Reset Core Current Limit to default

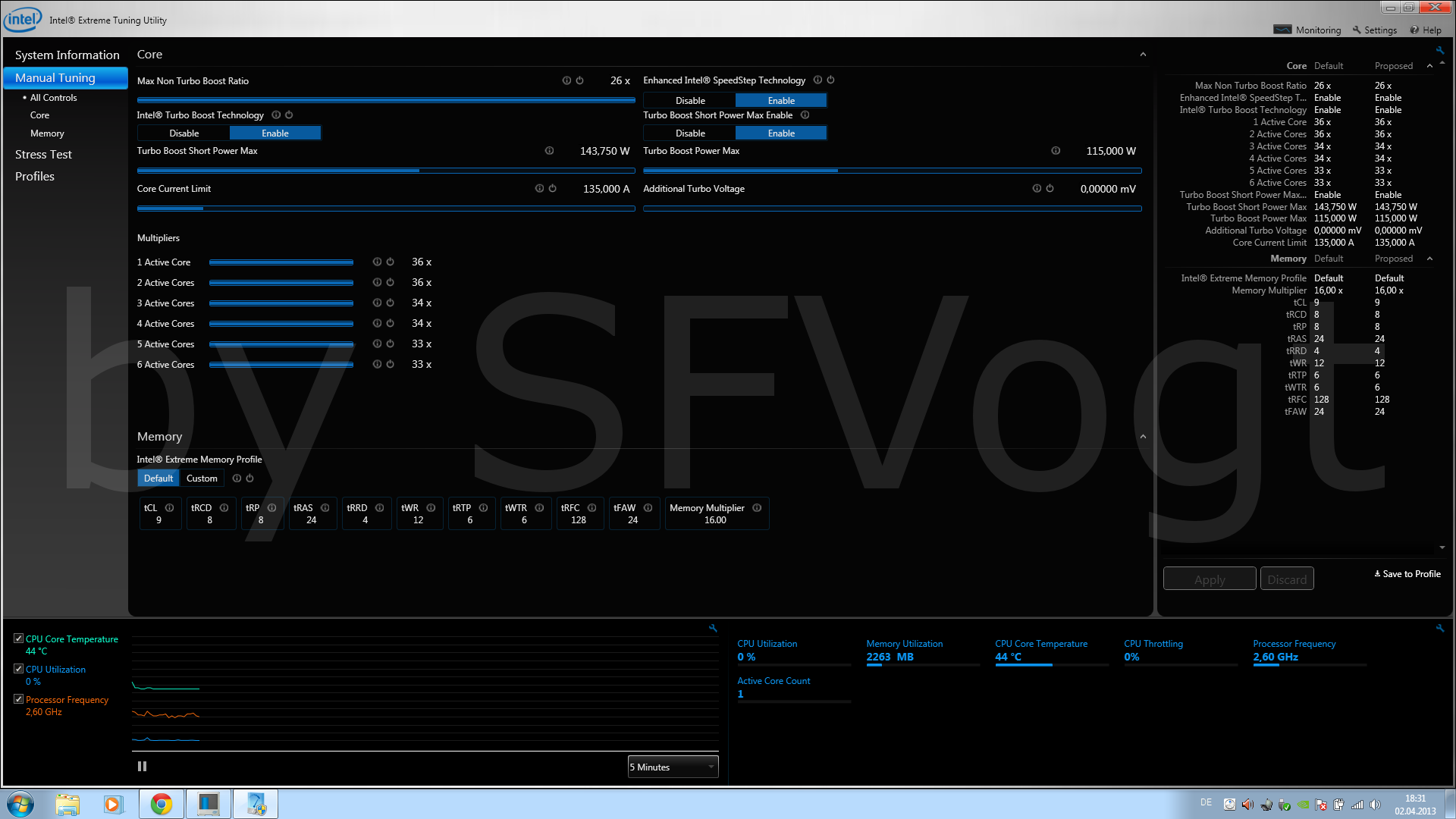pyautogui.click(x=552, y=189)
